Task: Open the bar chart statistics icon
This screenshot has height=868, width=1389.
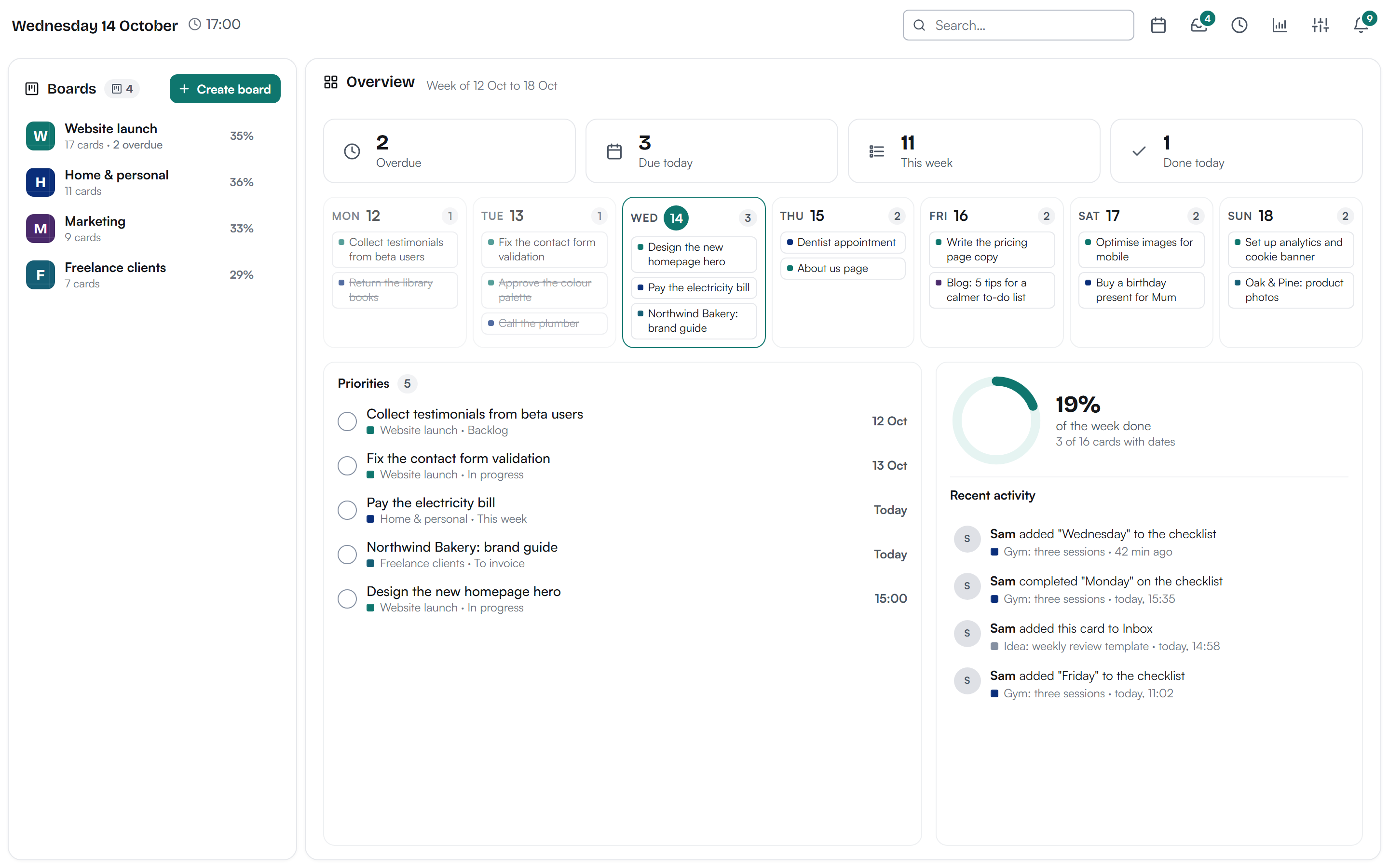Action: pyautogui.click(x=1280, y=25)
